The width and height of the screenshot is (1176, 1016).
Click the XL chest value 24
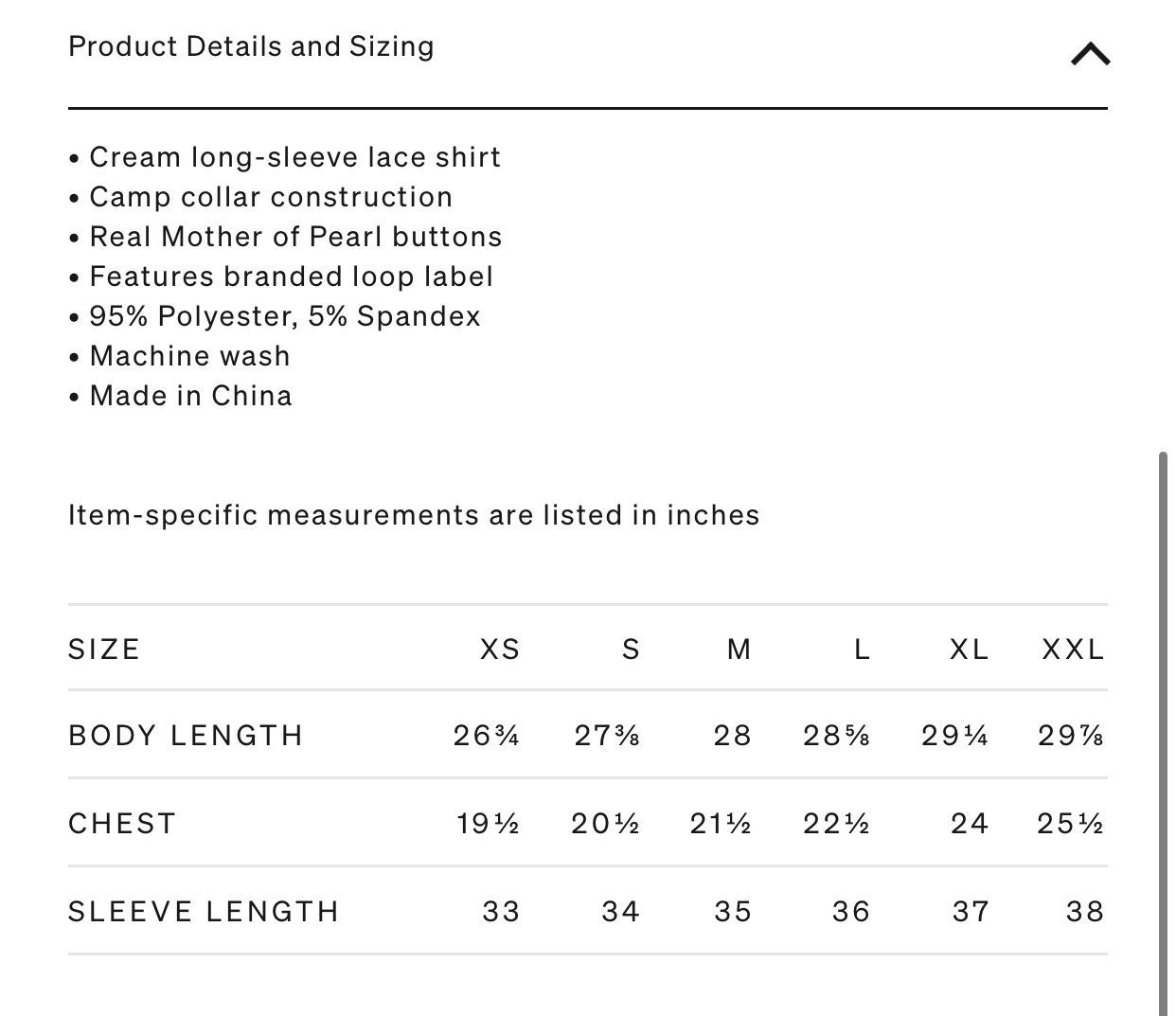click(970, 824)
